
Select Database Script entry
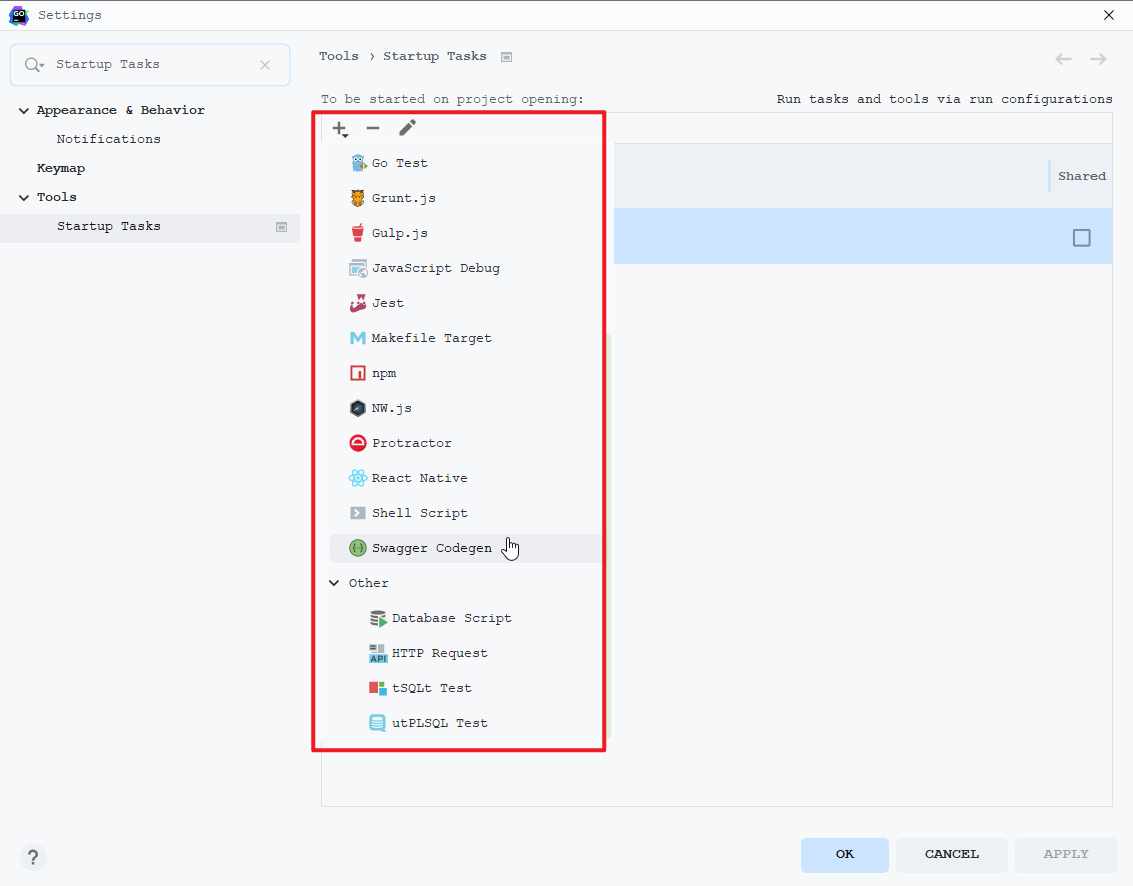tap(465, 619)
